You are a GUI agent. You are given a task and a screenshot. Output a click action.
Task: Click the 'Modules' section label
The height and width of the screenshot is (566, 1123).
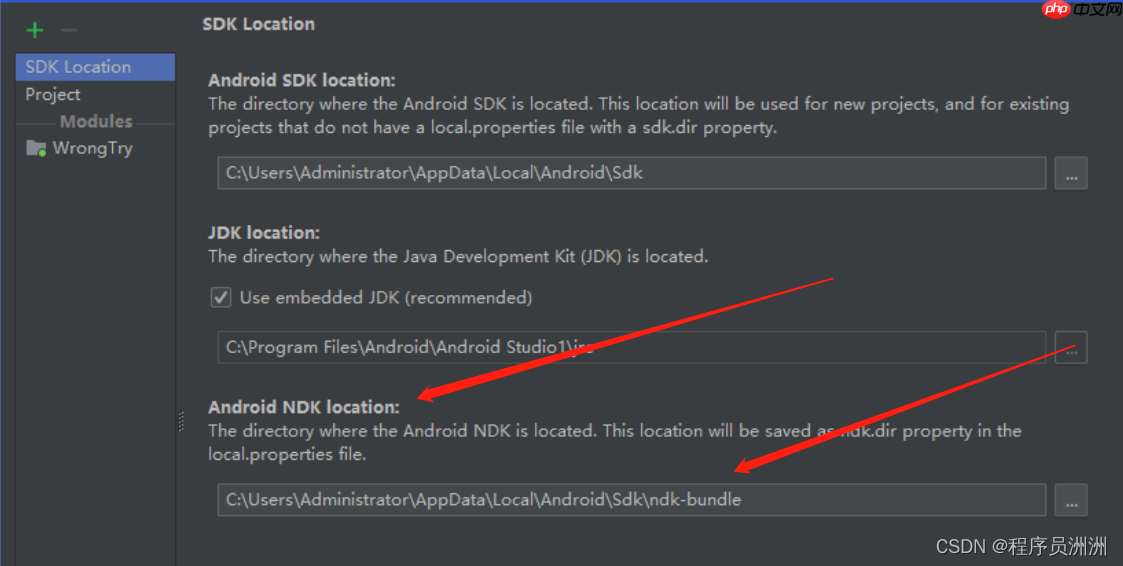point(96,121)
